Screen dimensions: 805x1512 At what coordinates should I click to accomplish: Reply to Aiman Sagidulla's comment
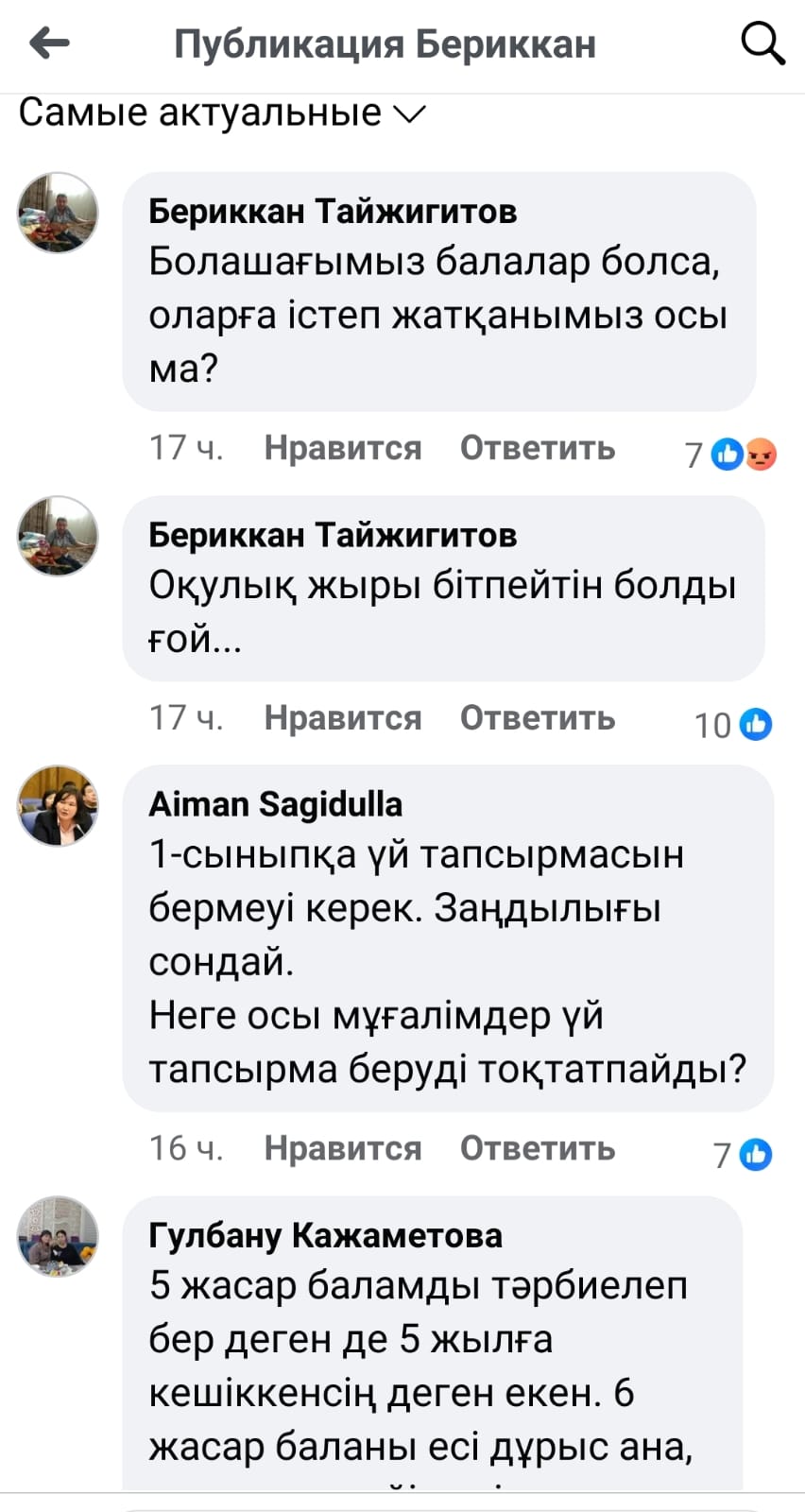pyautogui.click(x=537, y=1148)
